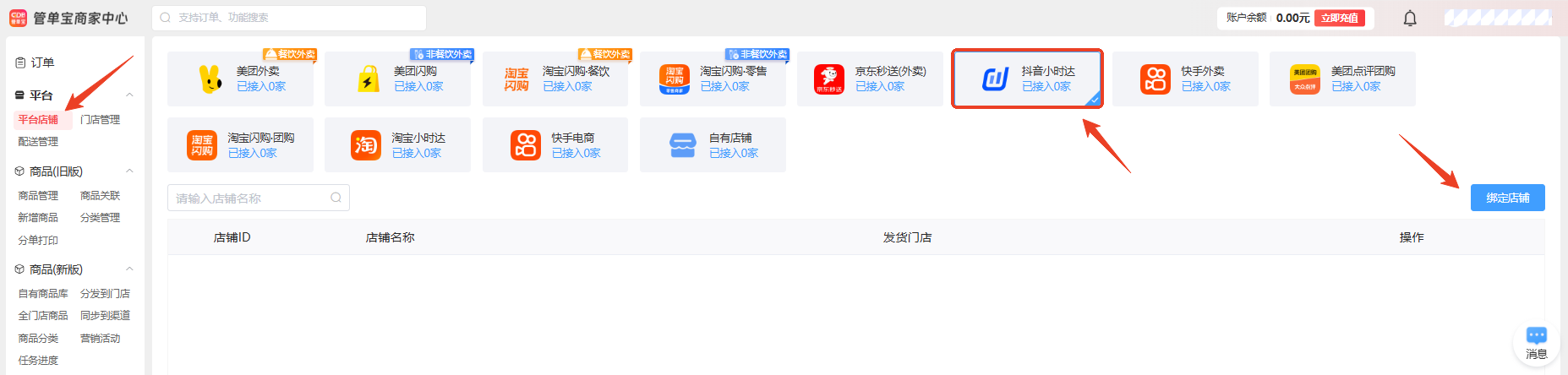
Task: Click the 管单宝商家中心 logo icon
Action: 18,18
